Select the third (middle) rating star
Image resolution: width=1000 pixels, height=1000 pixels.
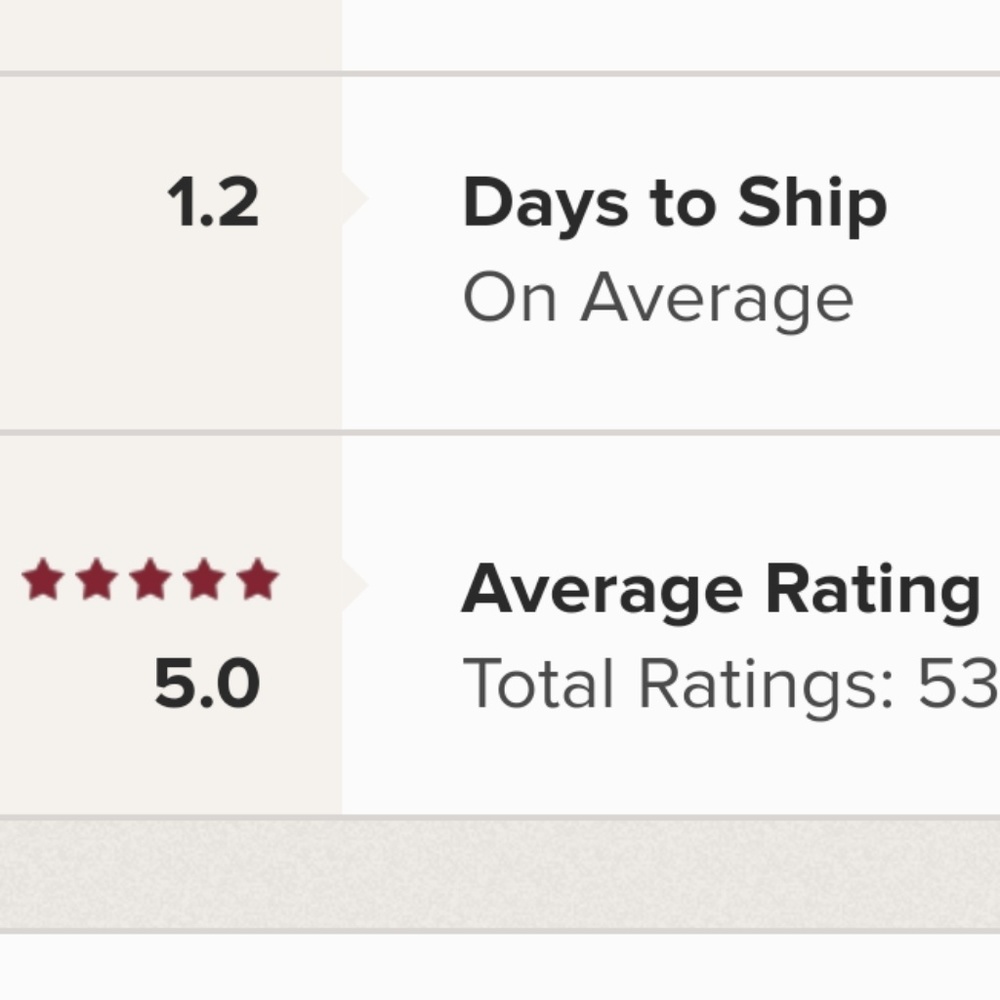coord(150,580)
